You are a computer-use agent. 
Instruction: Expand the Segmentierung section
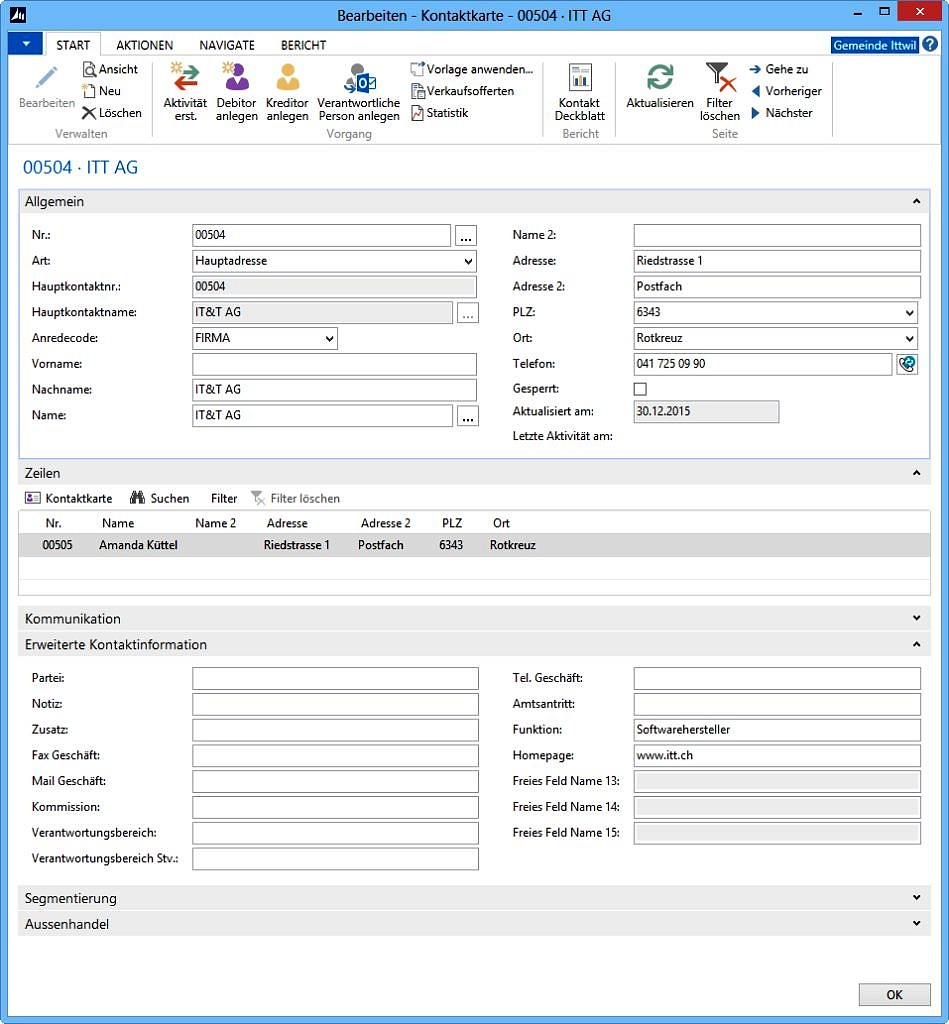916,898
